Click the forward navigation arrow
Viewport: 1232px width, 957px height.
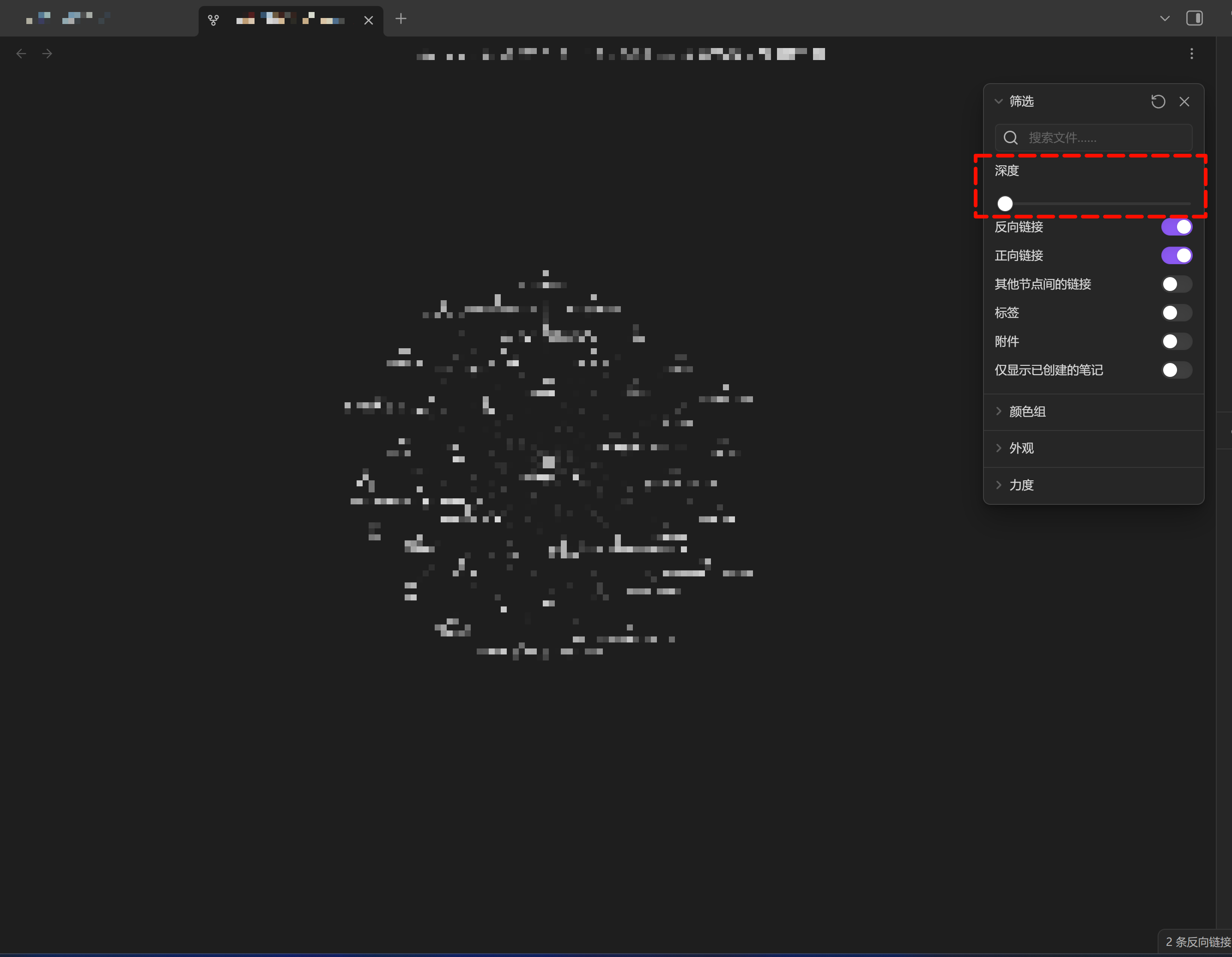48,54
